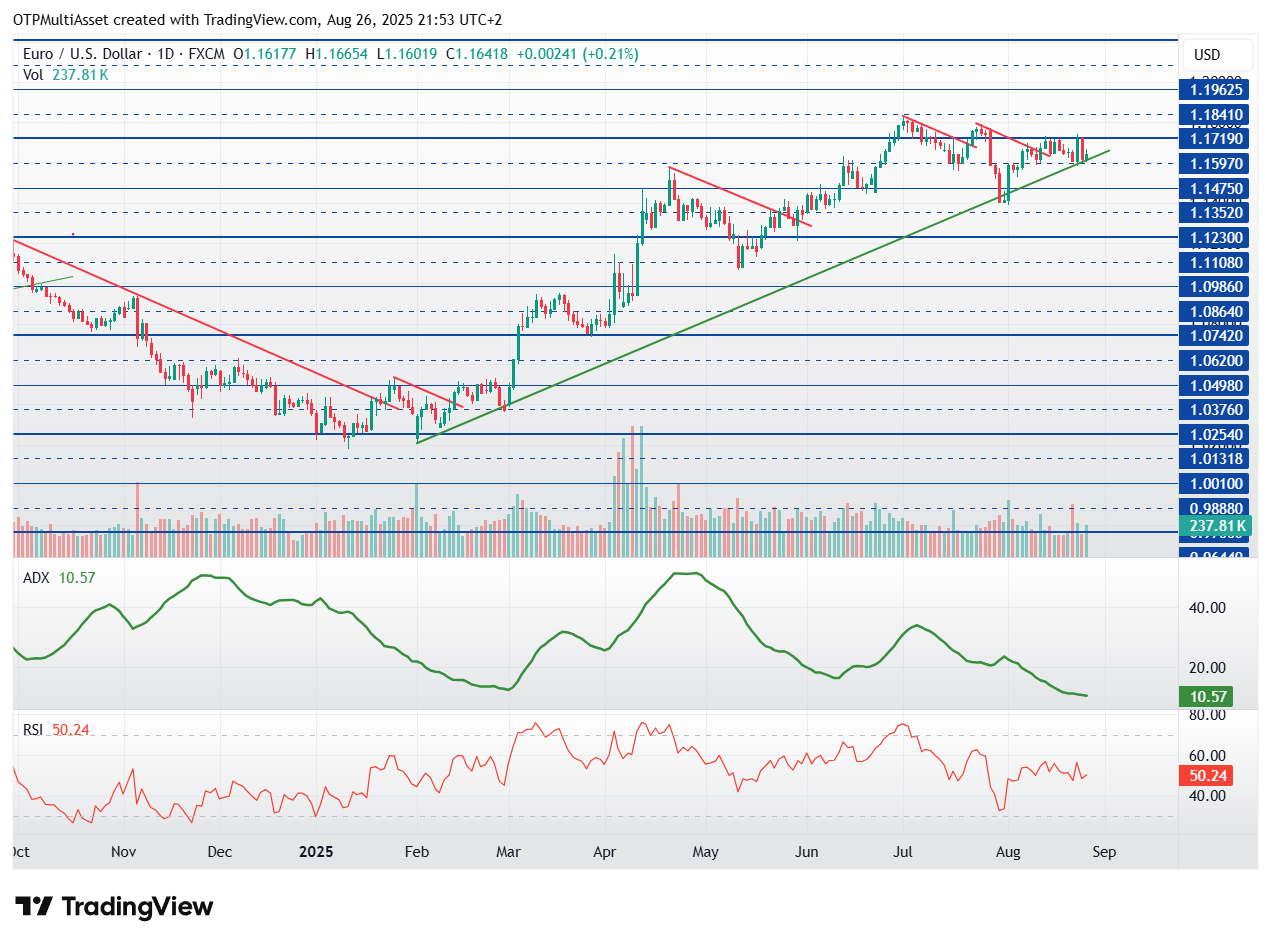This screenshot has height=944, width=1271.
Task: Click the 1.01318 price level label
Action: [x=1216, y=458]
